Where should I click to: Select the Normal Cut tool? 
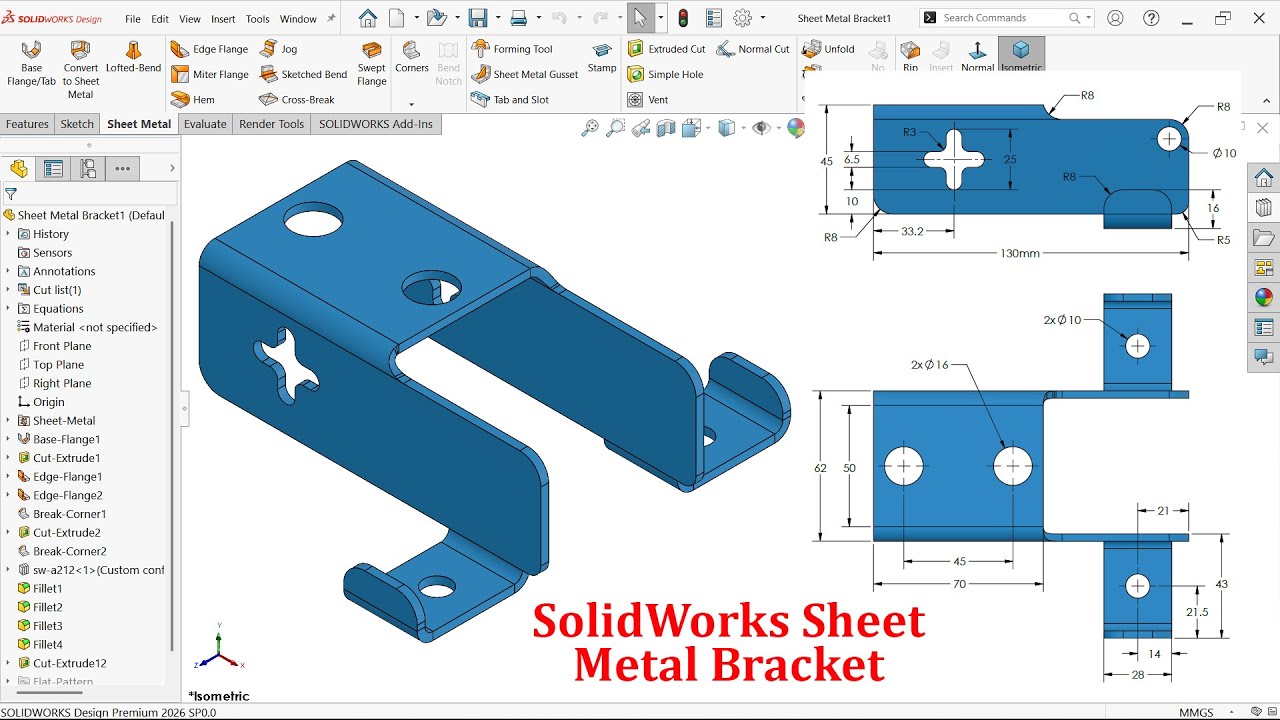[753, 49]
